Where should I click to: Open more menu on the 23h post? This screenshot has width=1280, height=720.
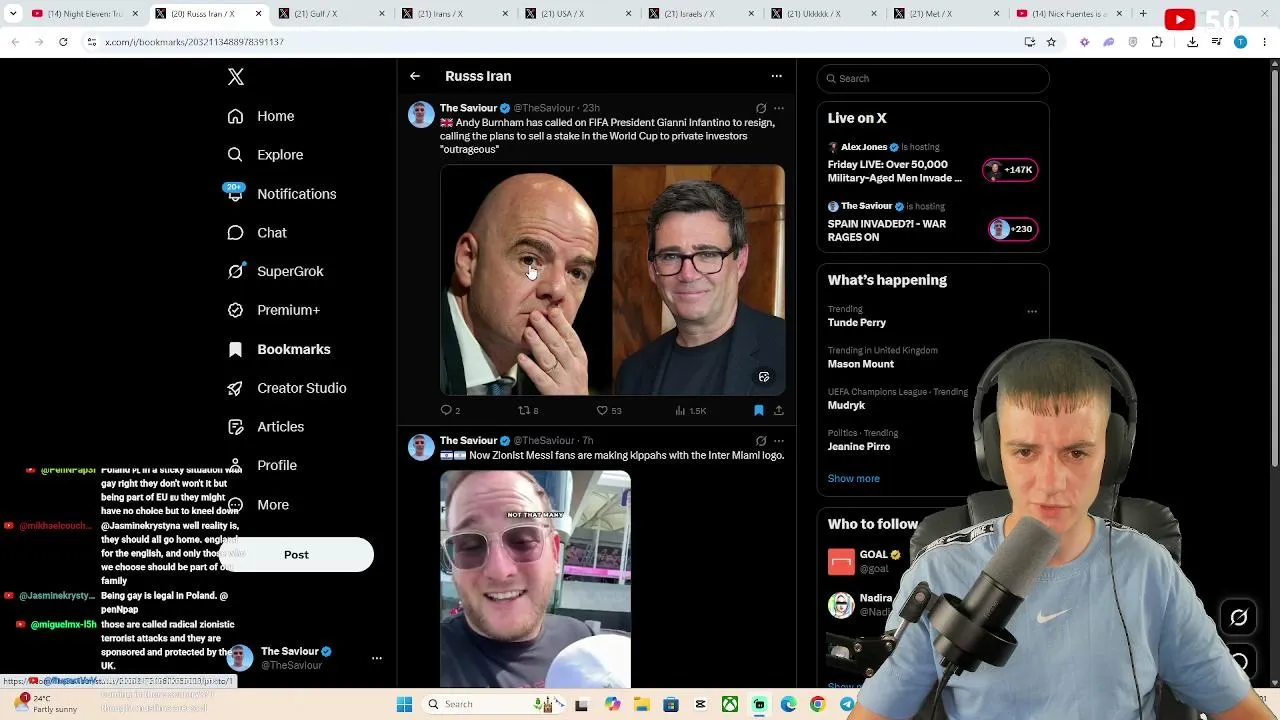coord(779,108)
